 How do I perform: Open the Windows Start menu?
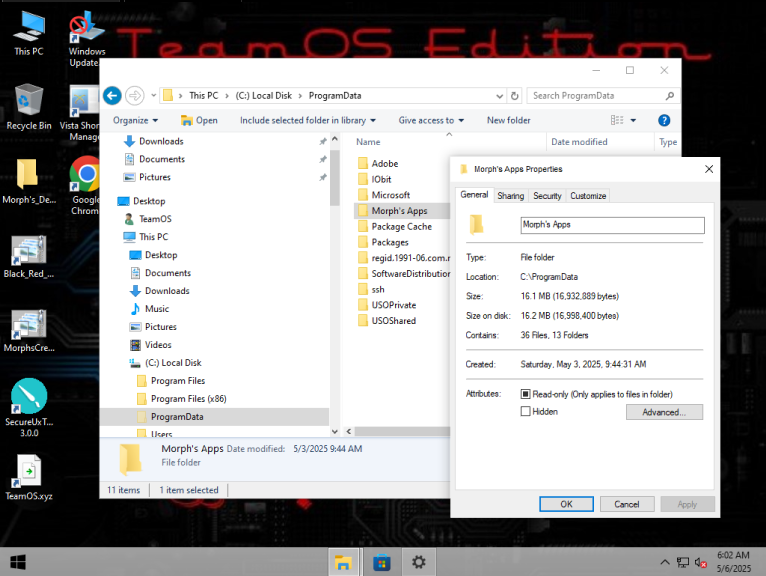pyautogui.click(x=18, y=562)
